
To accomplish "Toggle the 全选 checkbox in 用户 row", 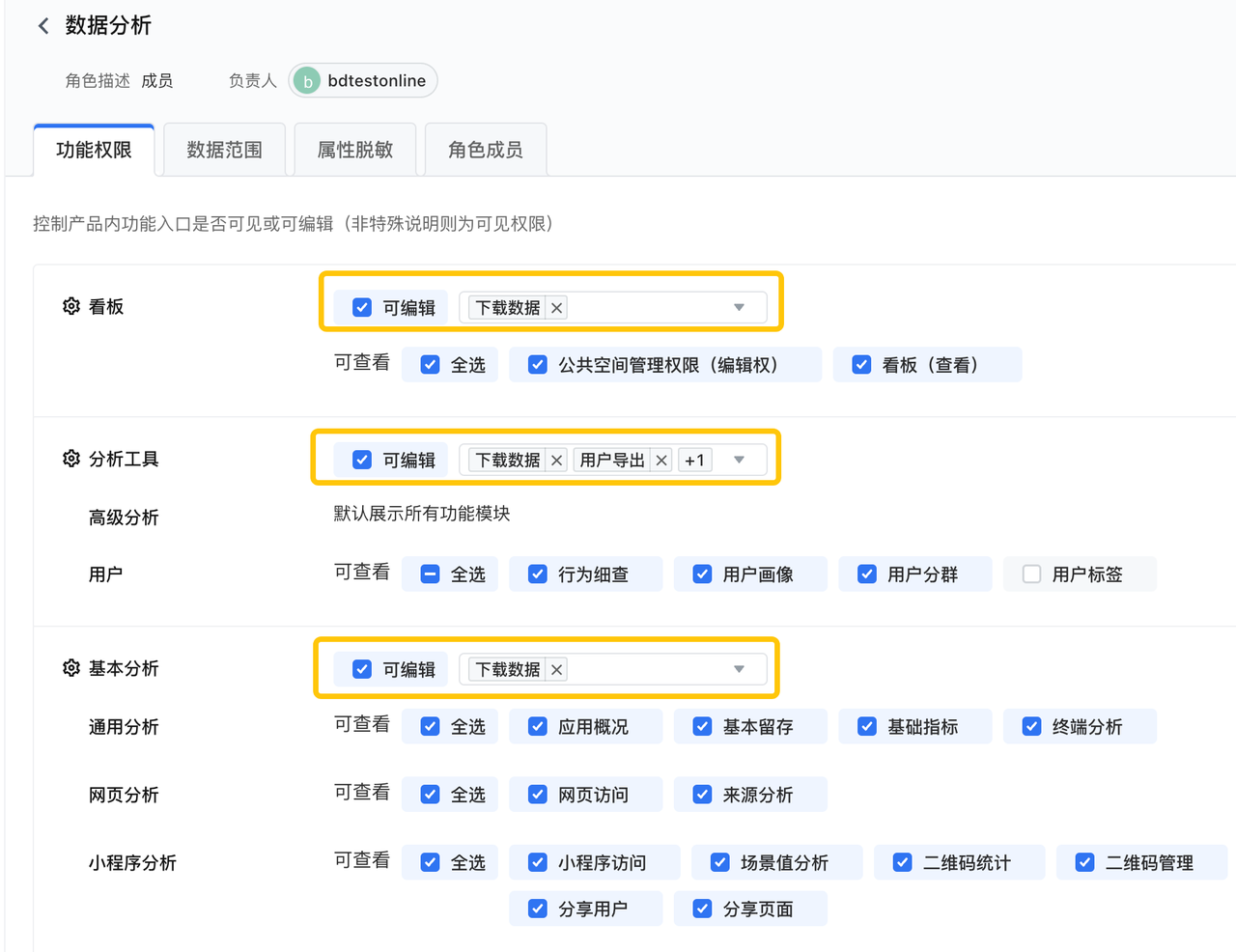I will pos(431,574).
